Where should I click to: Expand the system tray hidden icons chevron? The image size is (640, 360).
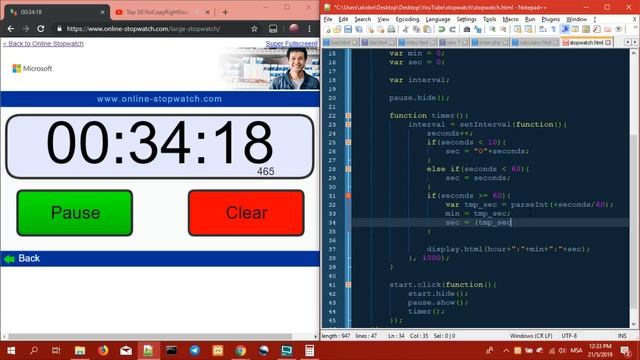(506, 350)
